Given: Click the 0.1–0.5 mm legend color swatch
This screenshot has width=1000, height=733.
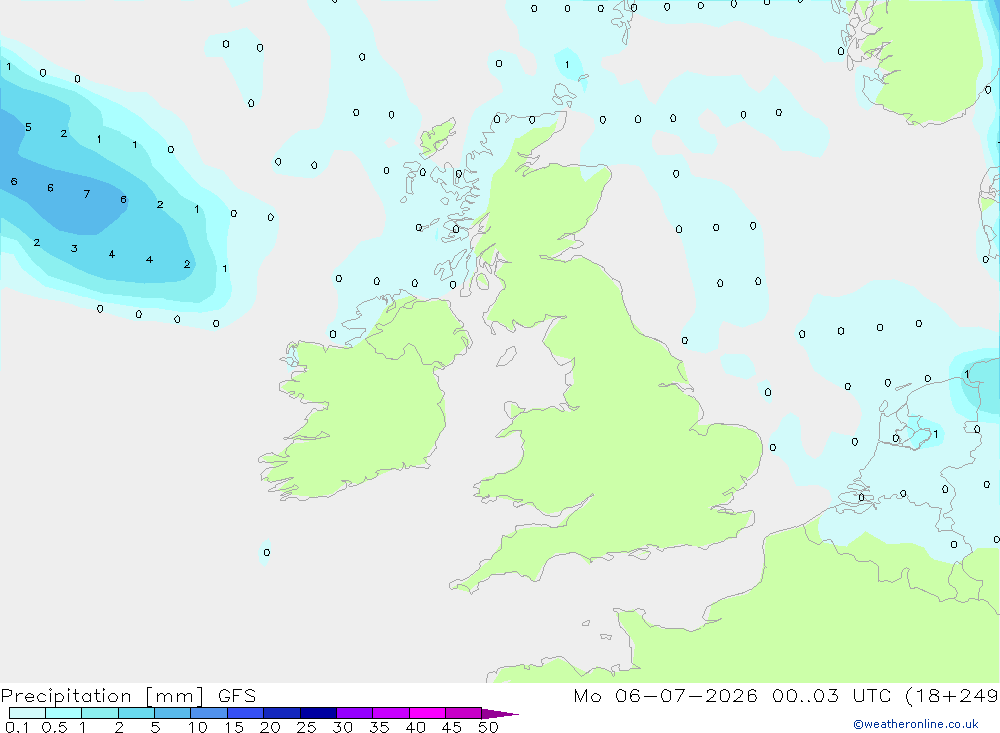Looking at the screenshot, I should click(x=27, y=713).
